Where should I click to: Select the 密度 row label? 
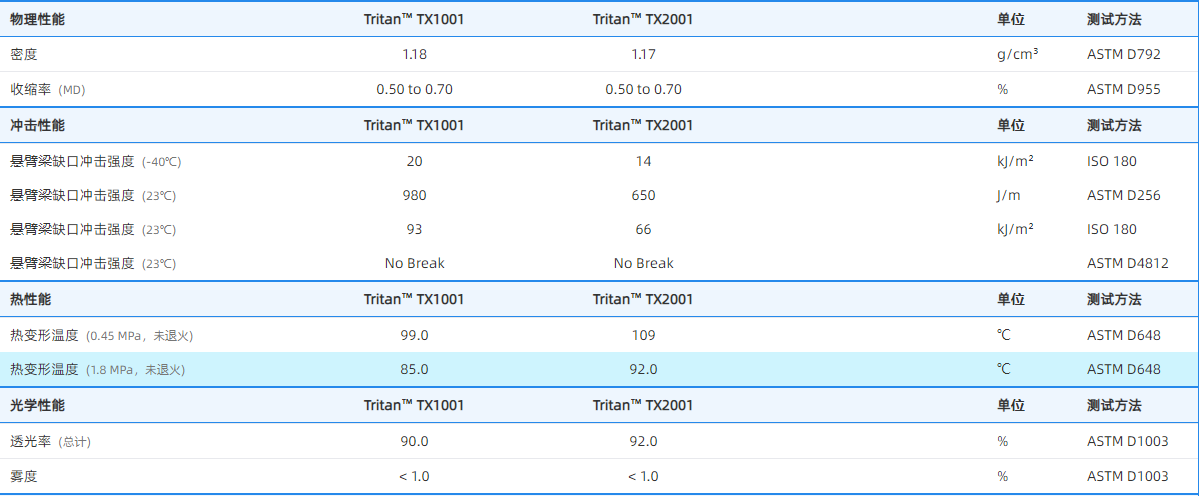coord(24,54)
